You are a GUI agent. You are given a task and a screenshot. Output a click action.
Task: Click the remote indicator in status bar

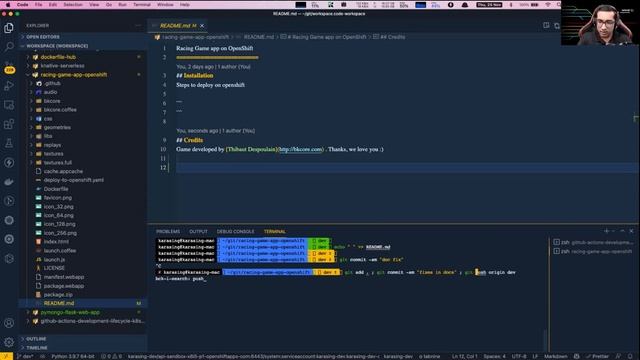pyautogui.click(x=6, y=356)
